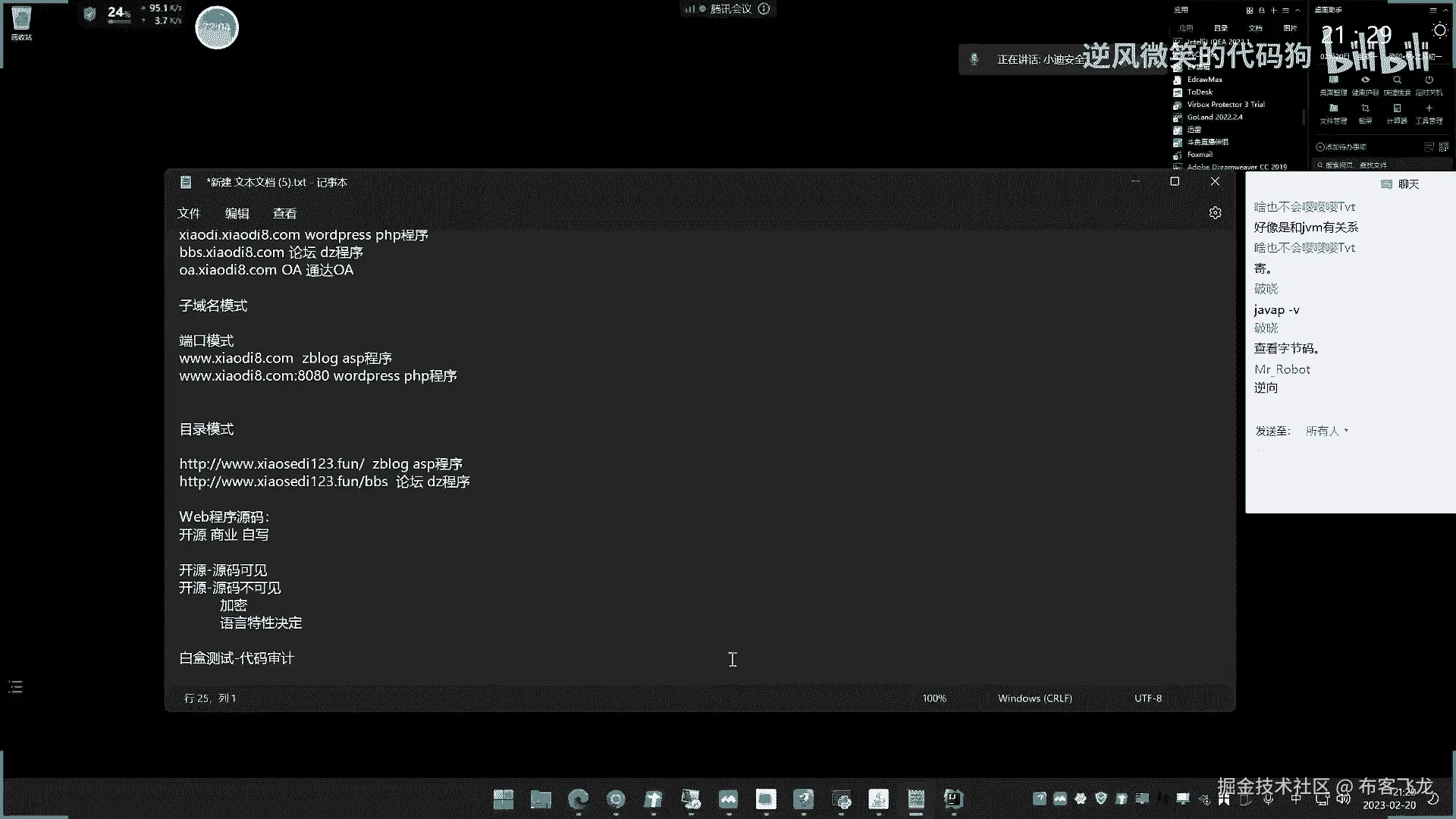1456x819 pixels.
Task: Open Microsoft Edge from the taskbar
Action: coord(579,799)
